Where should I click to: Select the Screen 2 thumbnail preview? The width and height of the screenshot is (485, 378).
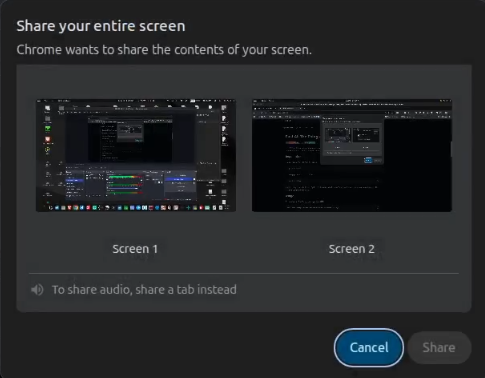click(352, 155)
